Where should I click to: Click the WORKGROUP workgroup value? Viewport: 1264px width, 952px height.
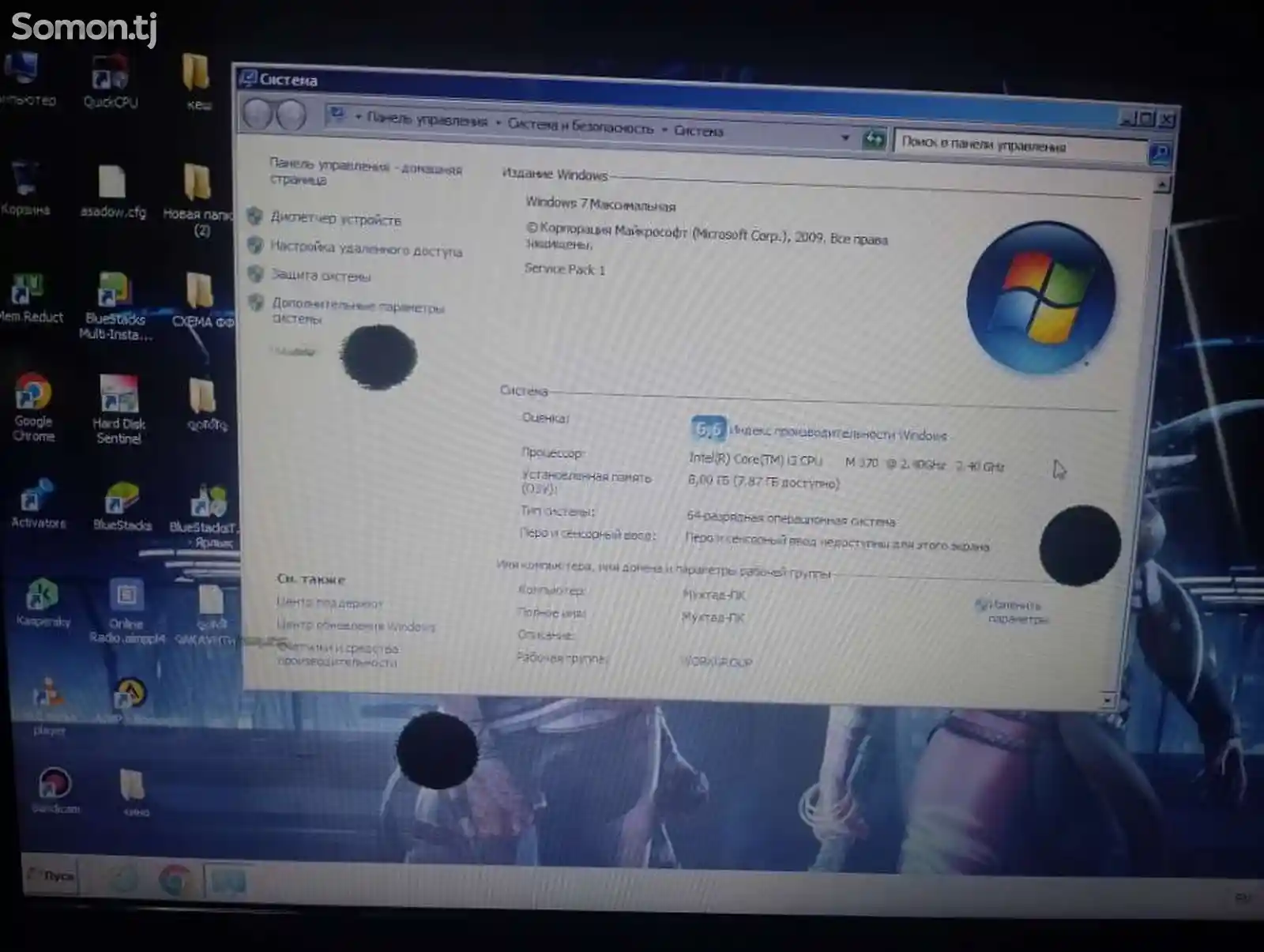717,662
